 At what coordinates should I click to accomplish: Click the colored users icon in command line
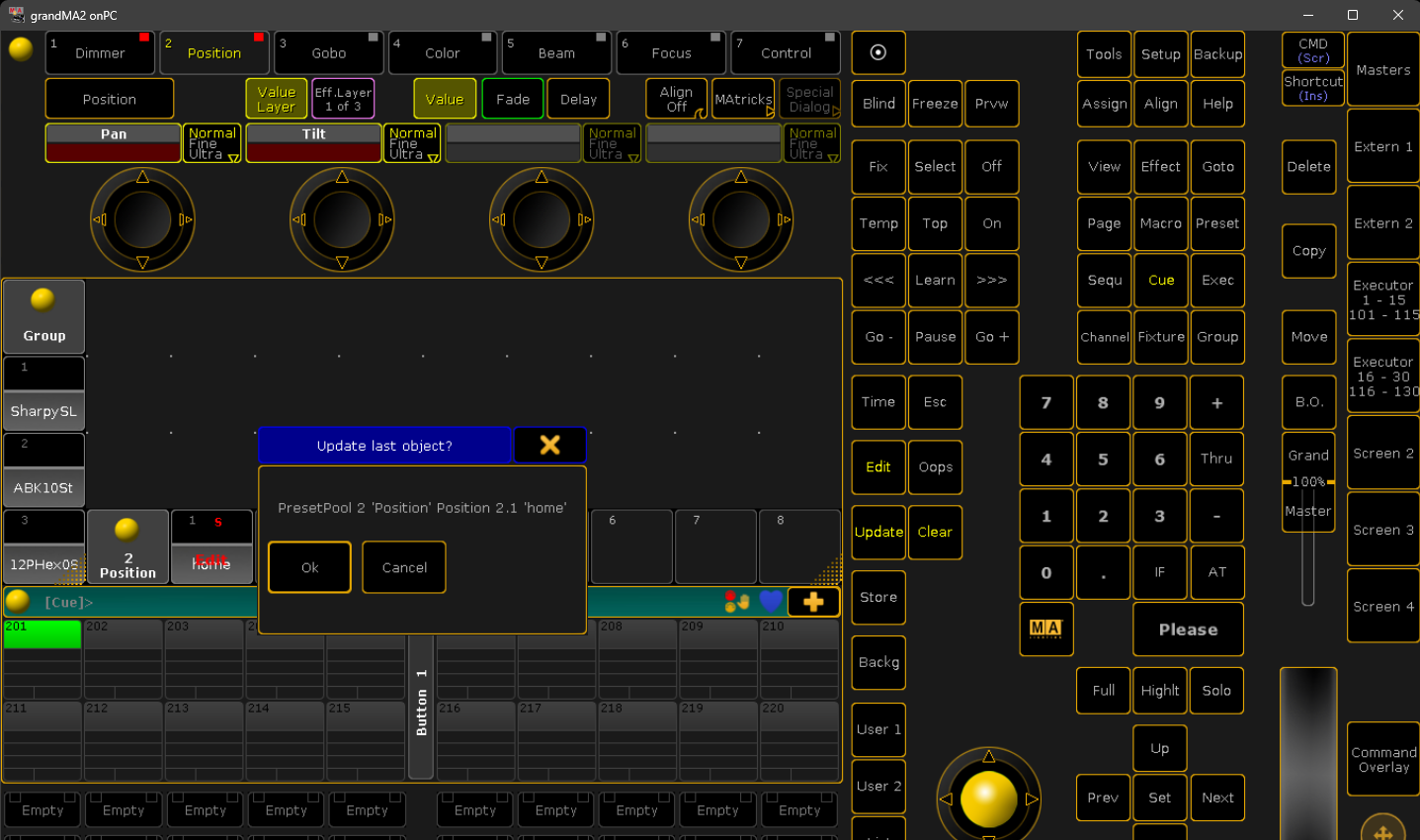pyautogui.click(x=737, y=601)
